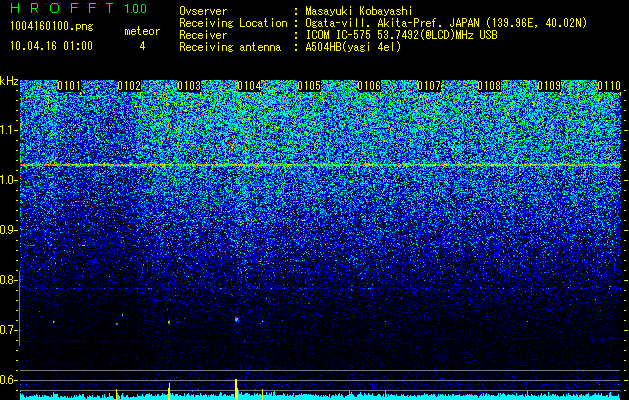Image resolution: width=629 pixels, height=400 pixels.
Task: Click the observer name Masayuki Kobayashi
Action: (x=359, y=11)
